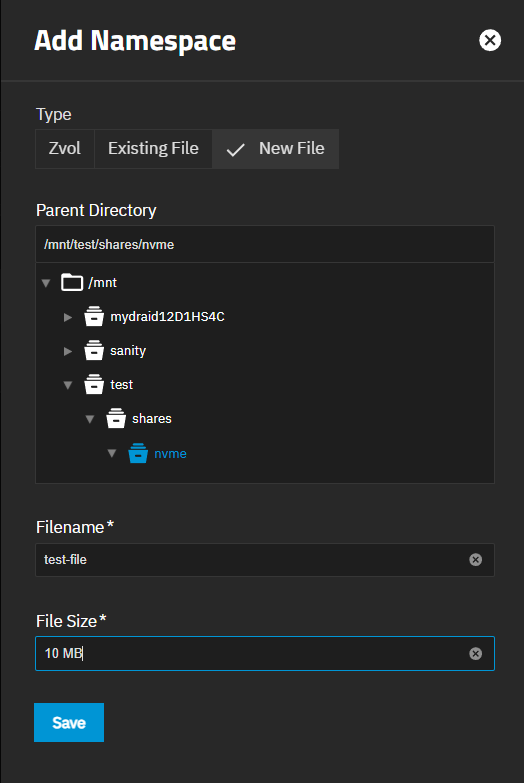Save the new namespace
Viewport: 524px width, 783px height.
coord(69,723)
